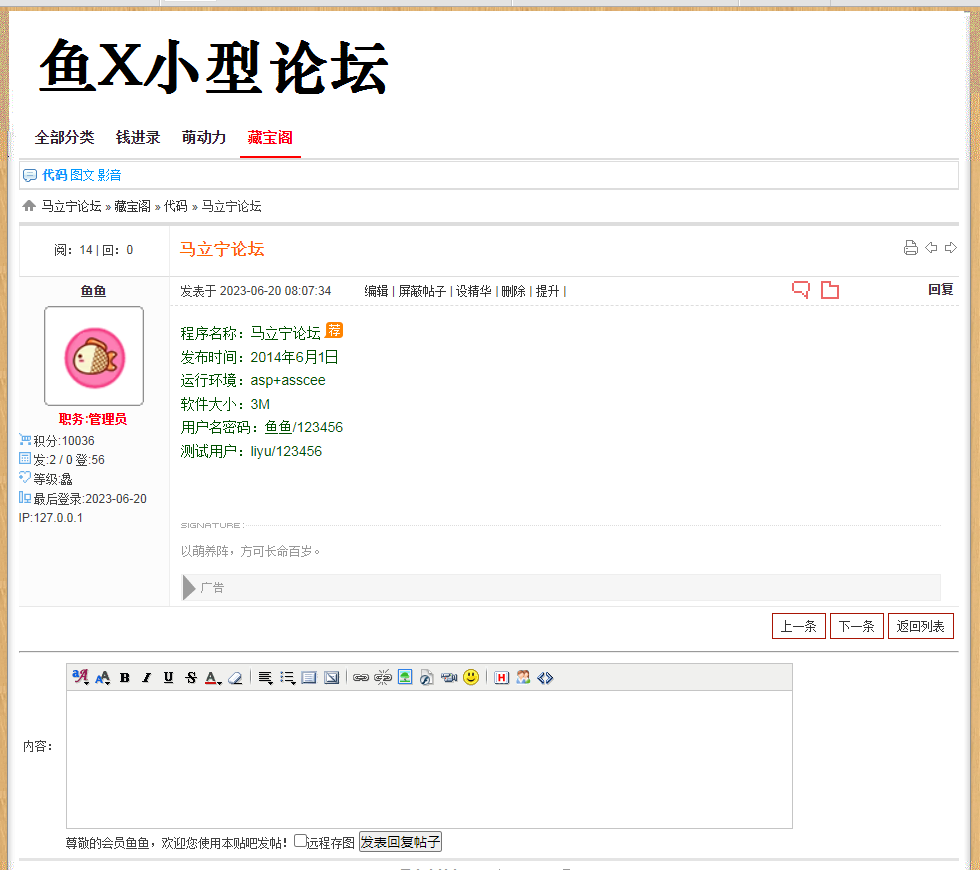The height and width of the screenshot is (870, 980).
Task: Insert video using camcorder icon
Action: [x=449, y=678]
